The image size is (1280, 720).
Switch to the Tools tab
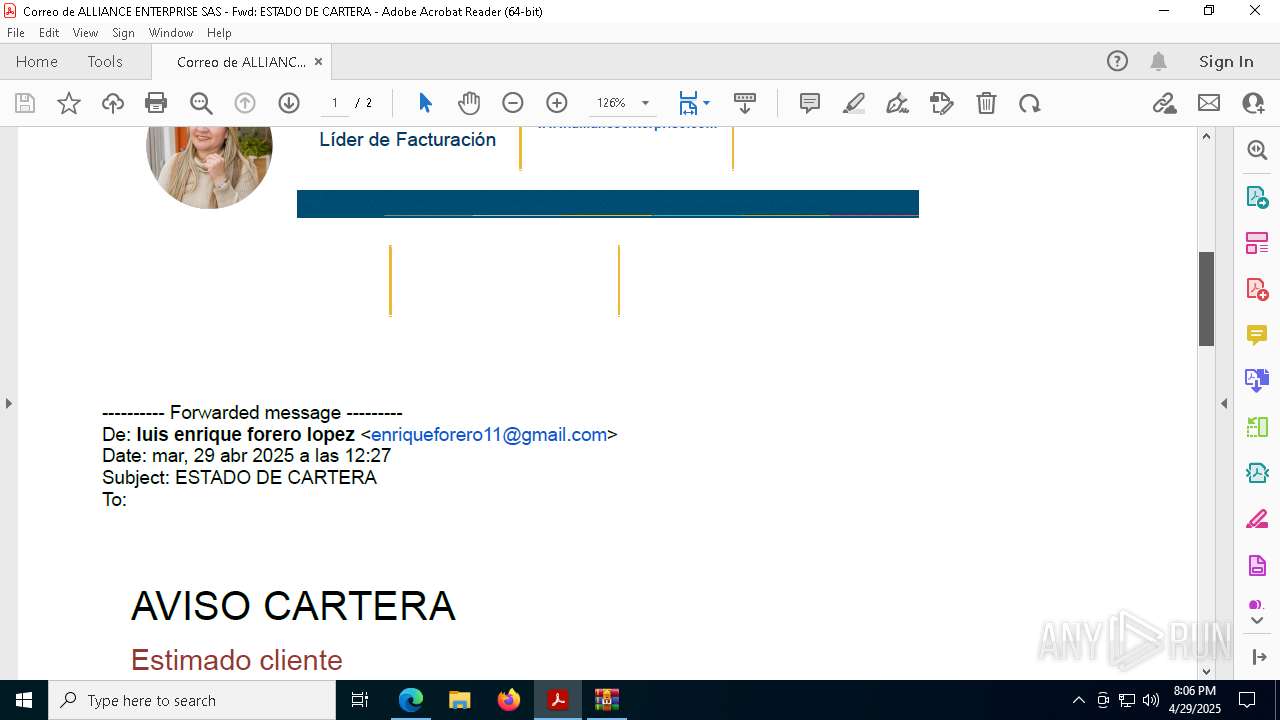(x=105, y=61)
